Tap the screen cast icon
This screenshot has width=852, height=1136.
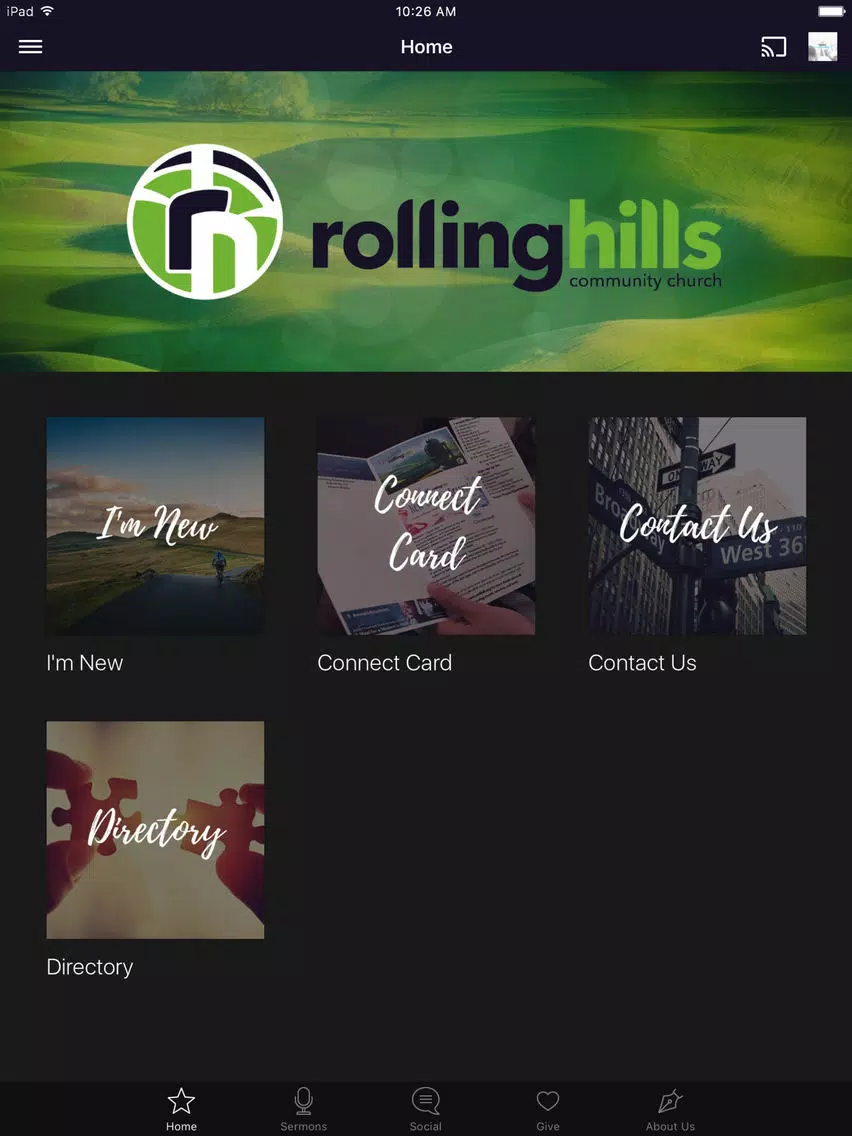(773, 47)
